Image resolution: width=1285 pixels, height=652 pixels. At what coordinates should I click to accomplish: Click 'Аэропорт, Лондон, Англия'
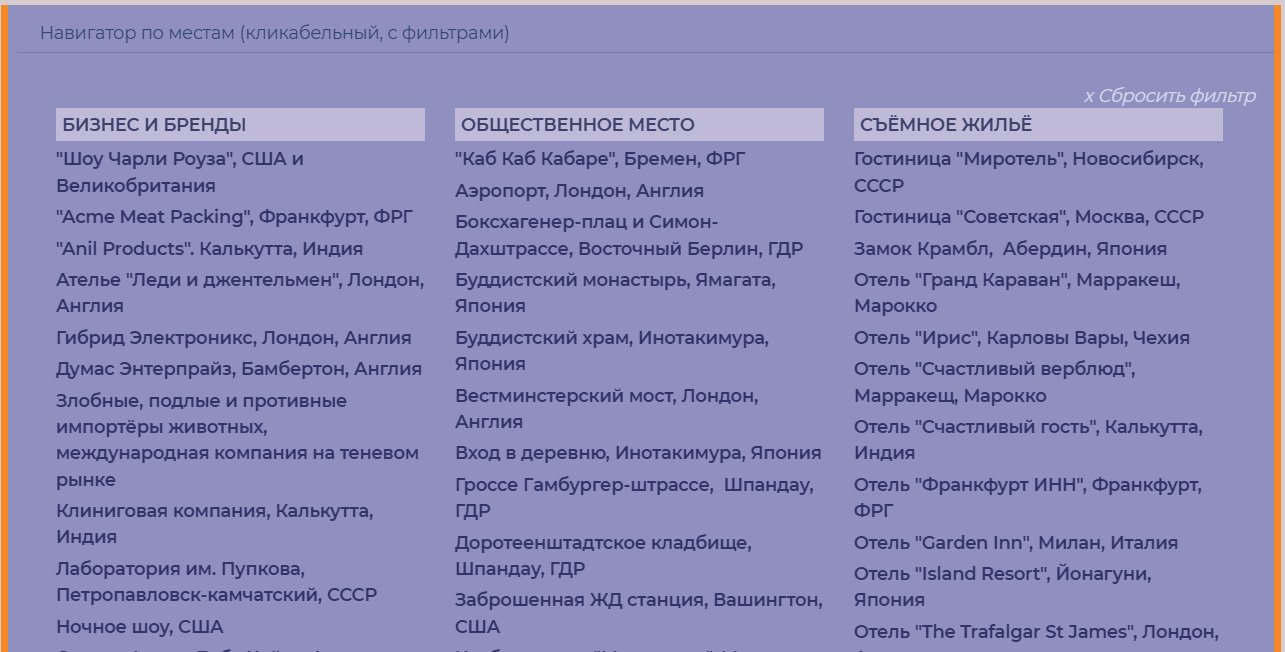click(578, 190)
